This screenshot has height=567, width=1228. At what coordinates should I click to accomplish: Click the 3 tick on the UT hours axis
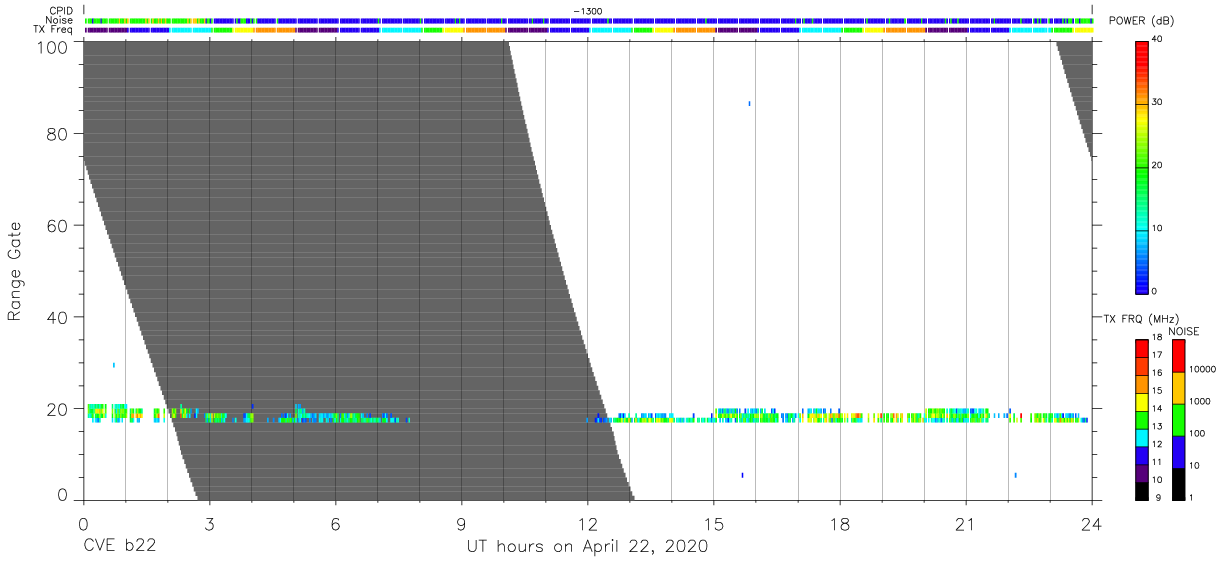(x=209, y=524)
